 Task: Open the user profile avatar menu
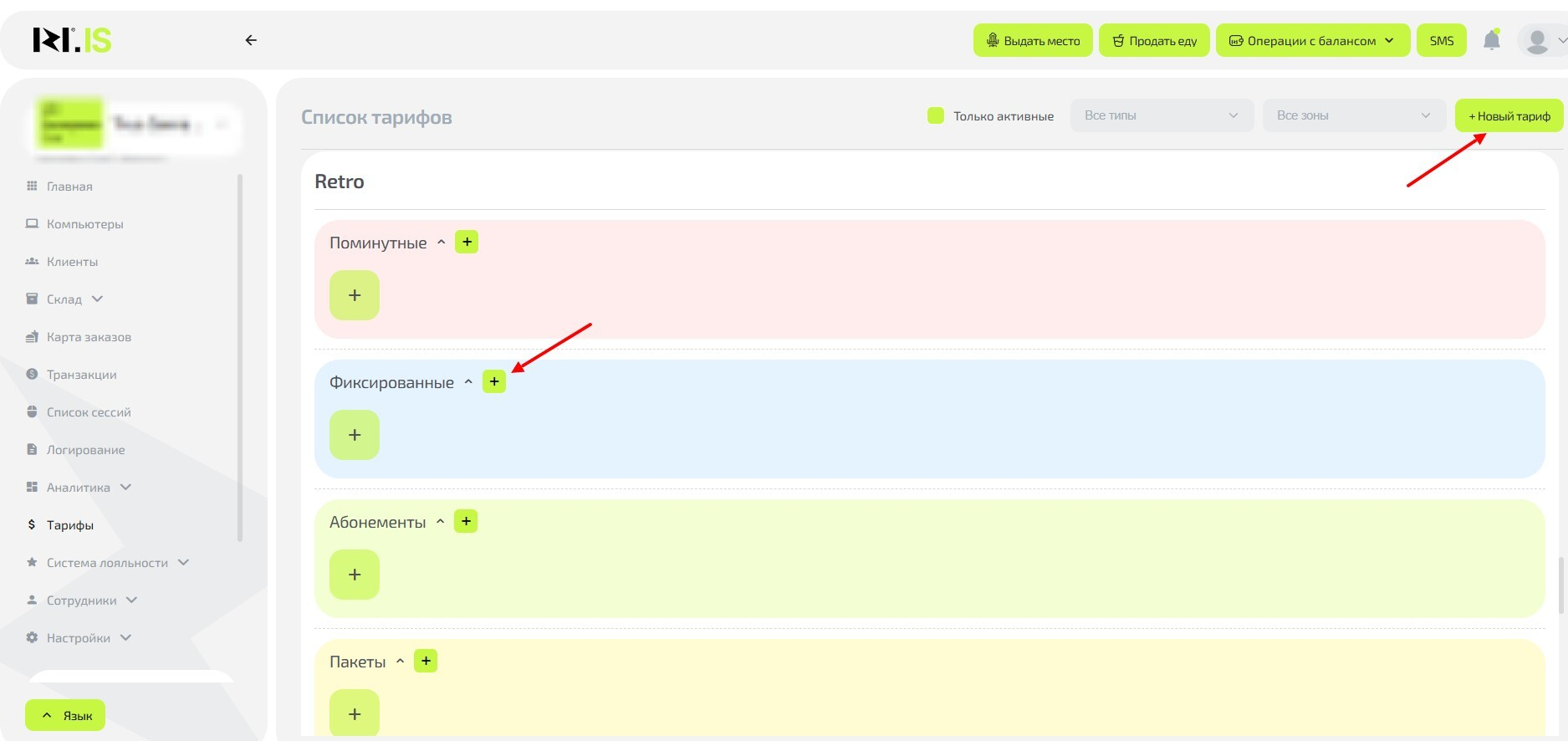point(1537,40)
